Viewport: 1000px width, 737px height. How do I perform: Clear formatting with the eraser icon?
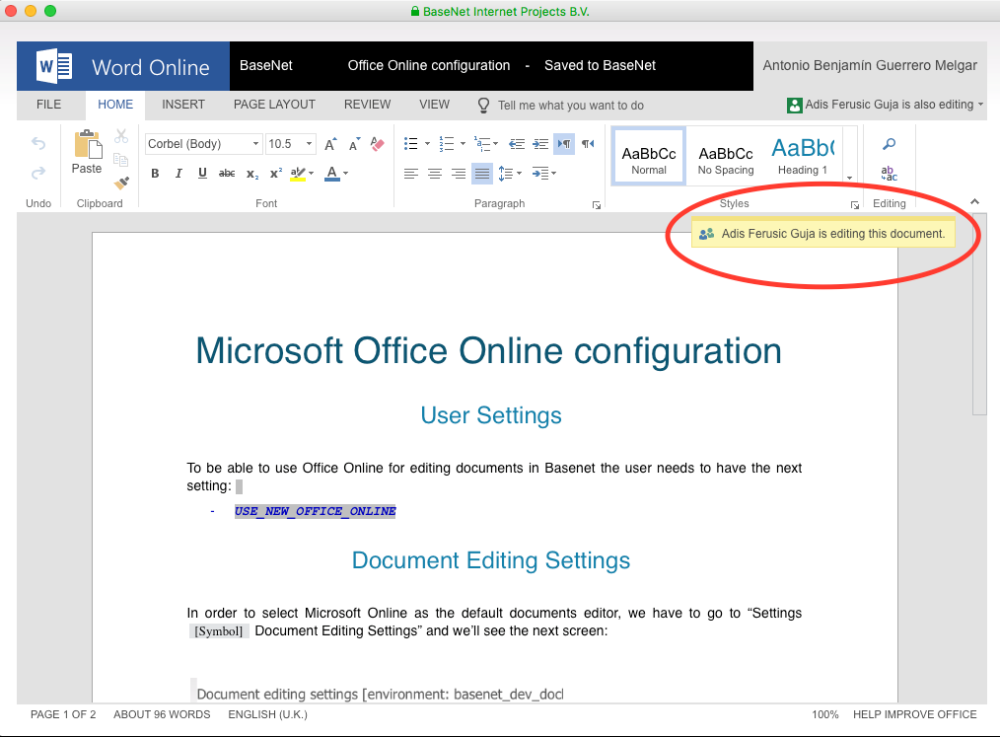coord(378,144)
